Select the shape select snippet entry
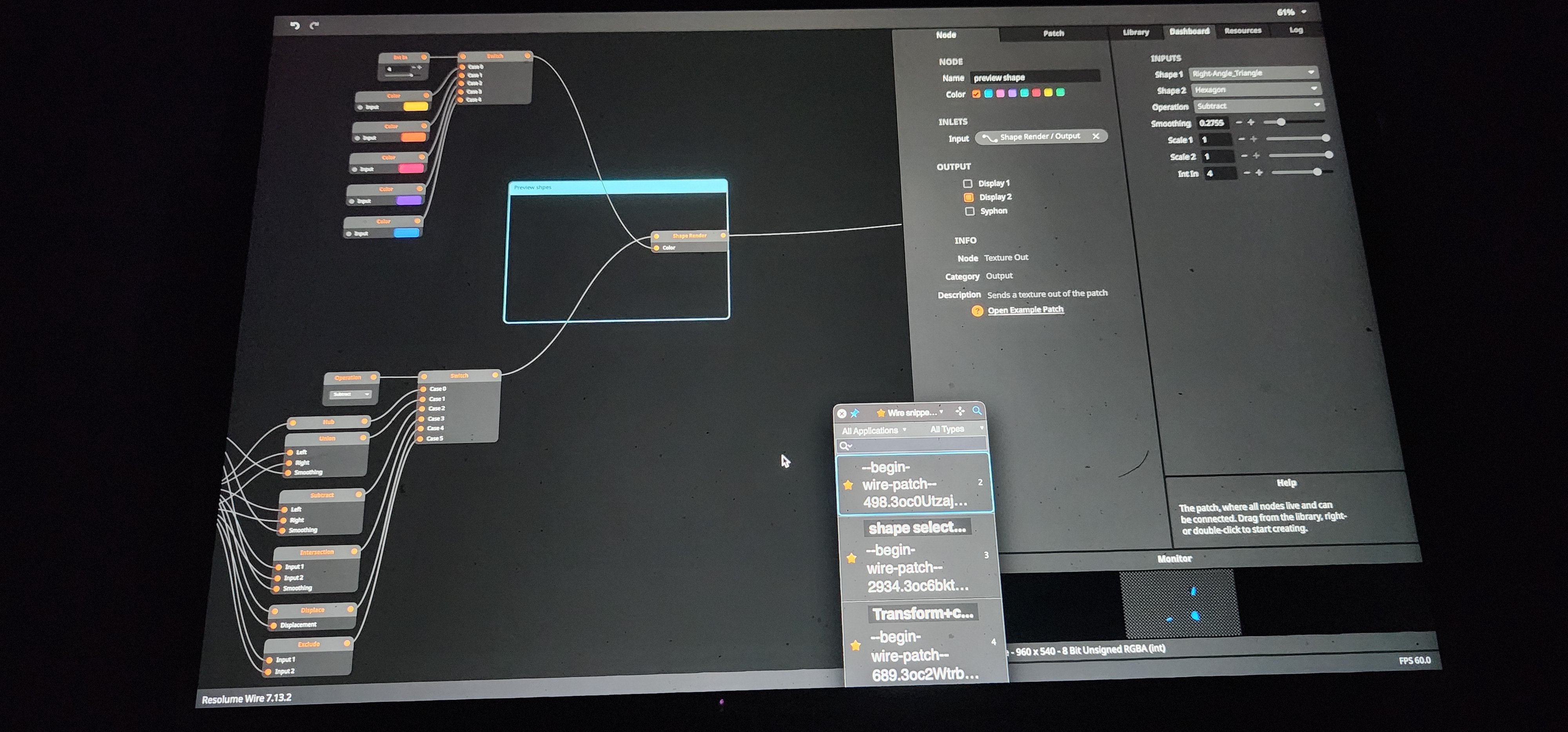The height and width of the screenshot is (732, 1568). tap(917, 527)
